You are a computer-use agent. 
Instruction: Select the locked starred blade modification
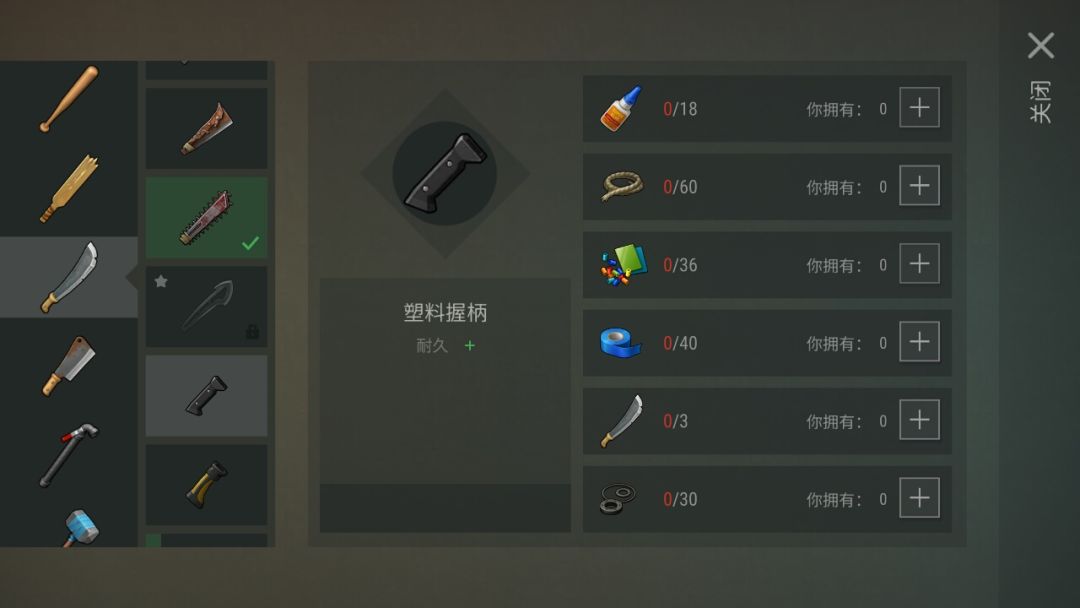(207, 306)
